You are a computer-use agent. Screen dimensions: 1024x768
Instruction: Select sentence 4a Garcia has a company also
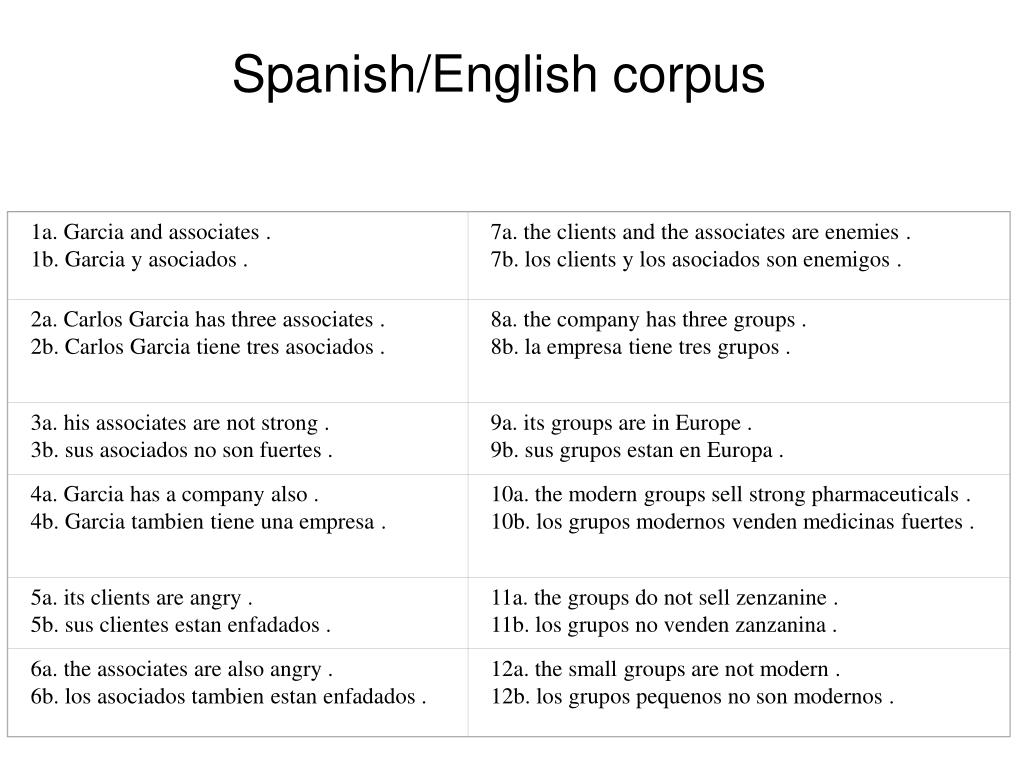coord(174,494)
